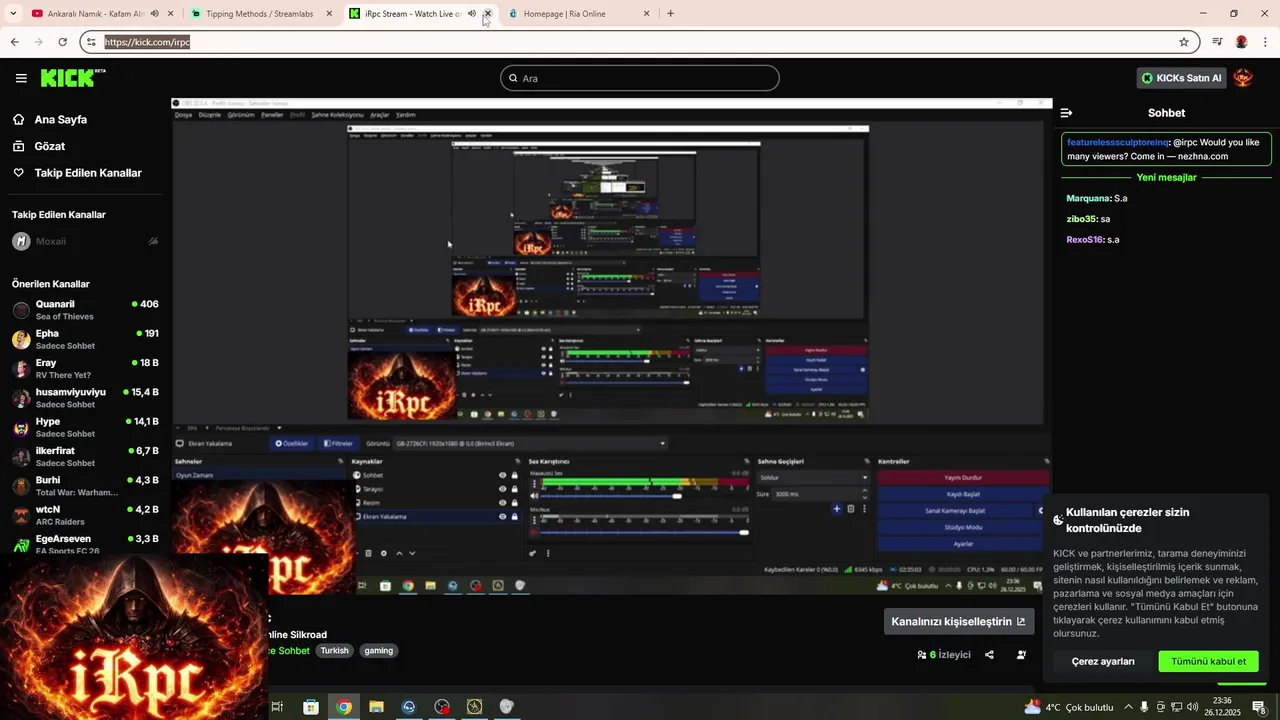1280x720 pixels.
Task: Open the Chrome three-dot menu
Action: pos(1266,42)
